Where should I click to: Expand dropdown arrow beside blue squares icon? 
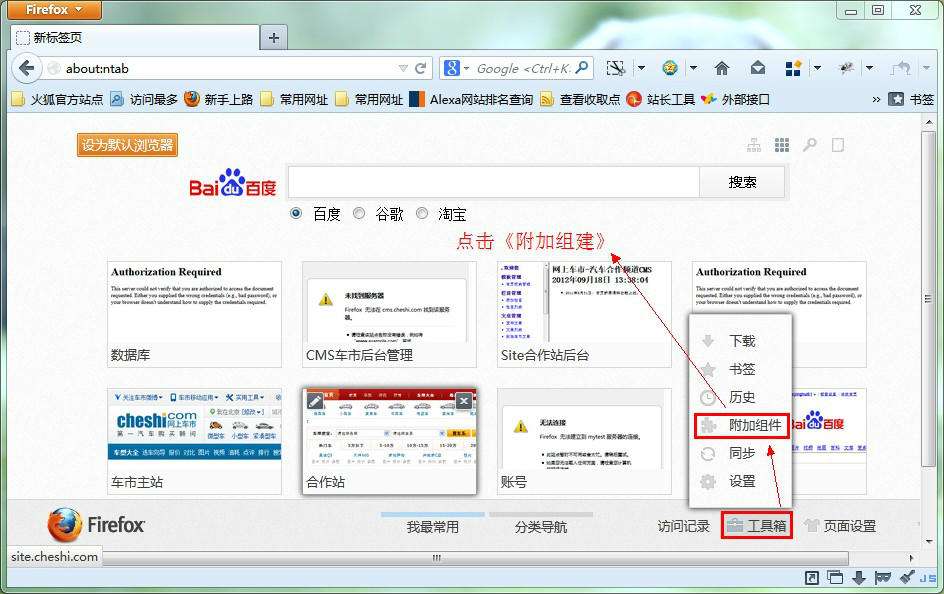(x=817, y=68)
